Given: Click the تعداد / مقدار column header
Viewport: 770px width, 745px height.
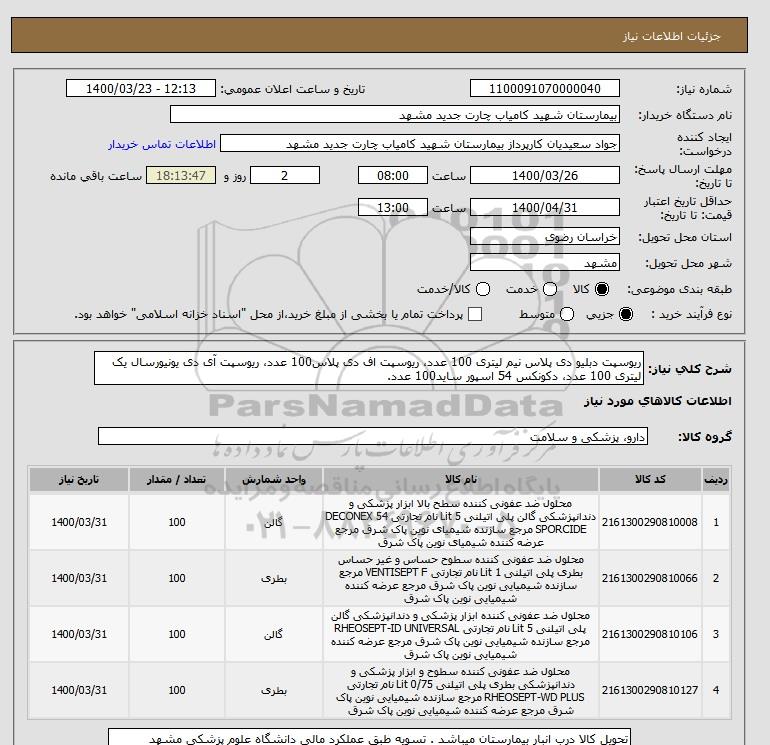Looking at the screenshot, I should [177, 479].
